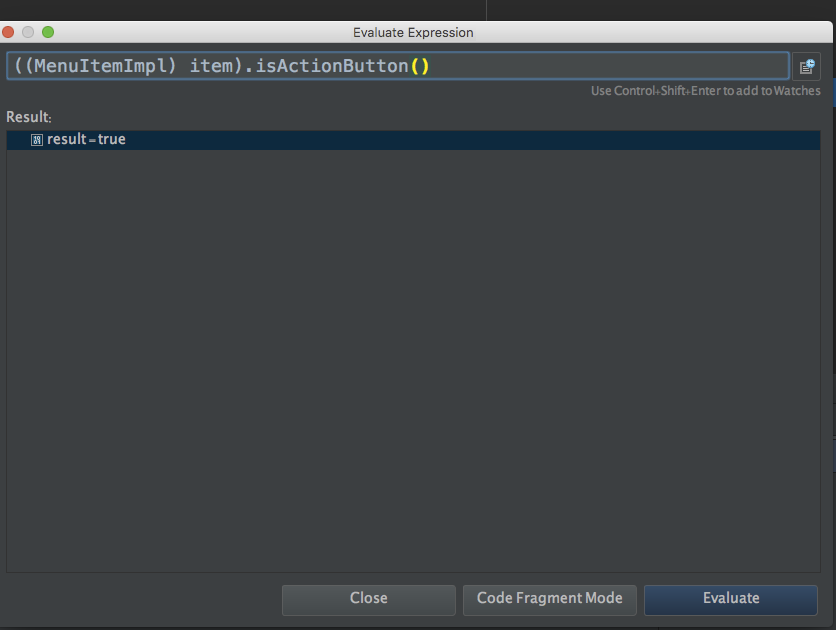Click the primitive type icon beside result

[x=37, y=140]
